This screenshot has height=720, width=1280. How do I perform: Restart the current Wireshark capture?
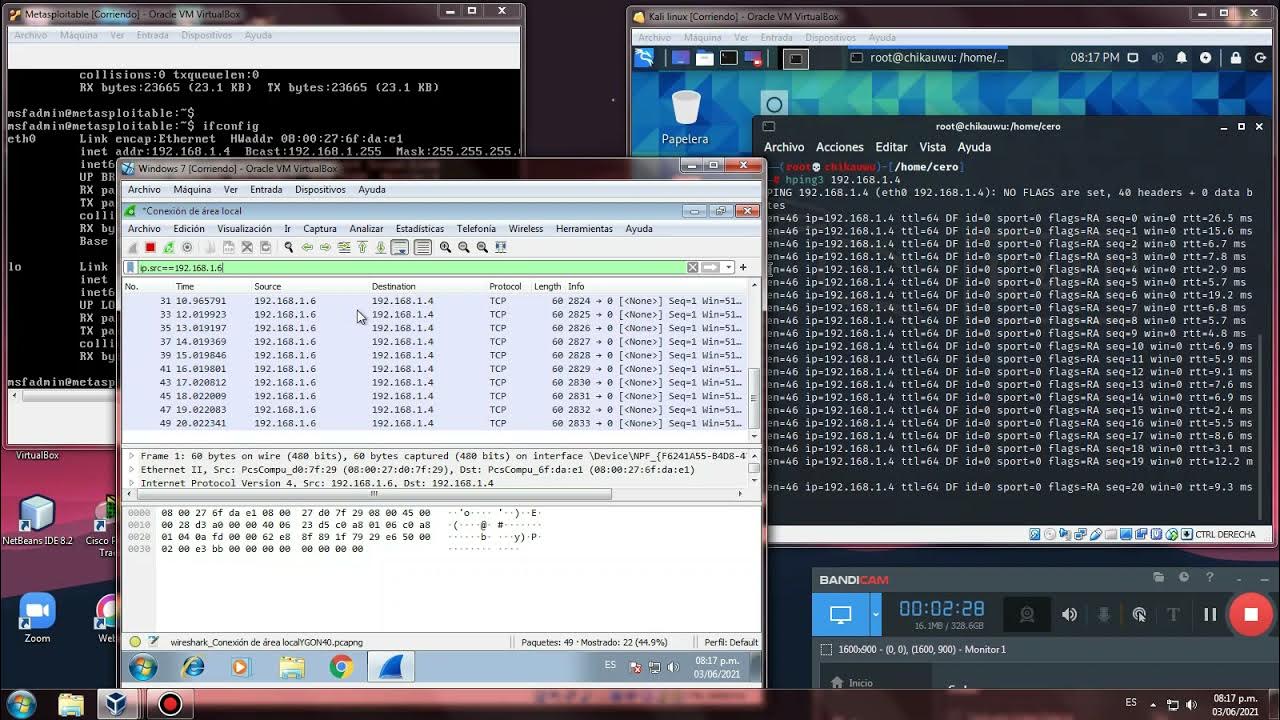[168, 247]
